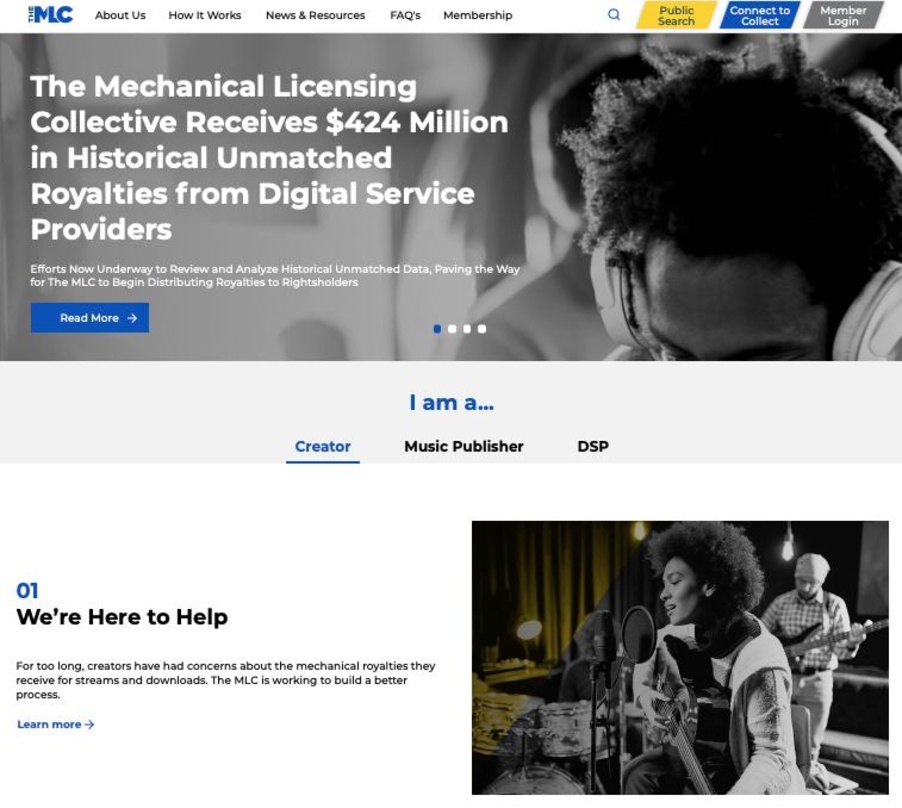Open the About Us menu

coord(120,16)
